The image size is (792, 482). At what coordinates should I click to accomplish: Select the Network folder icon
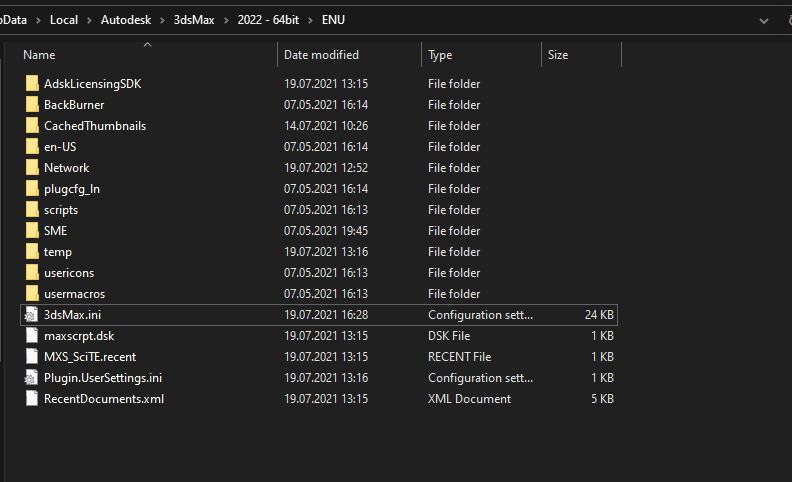point(32,167)
